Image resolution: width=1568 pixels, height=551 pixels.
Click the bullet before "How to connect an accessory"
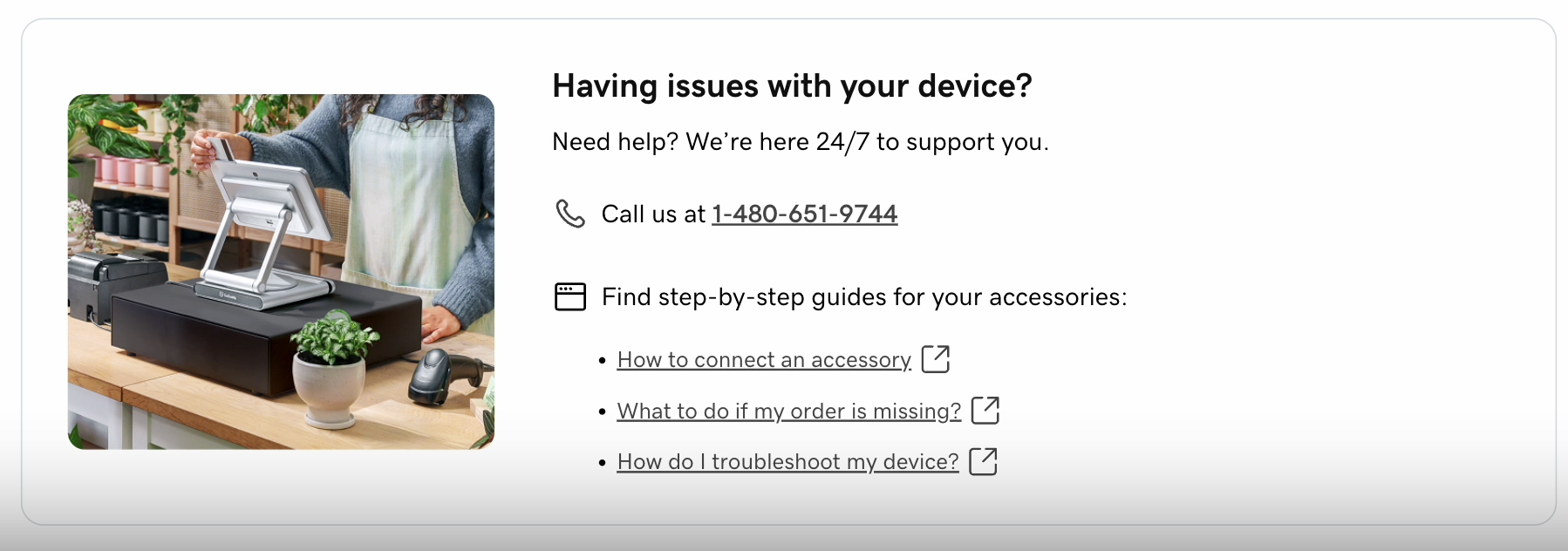click(603, 361)
